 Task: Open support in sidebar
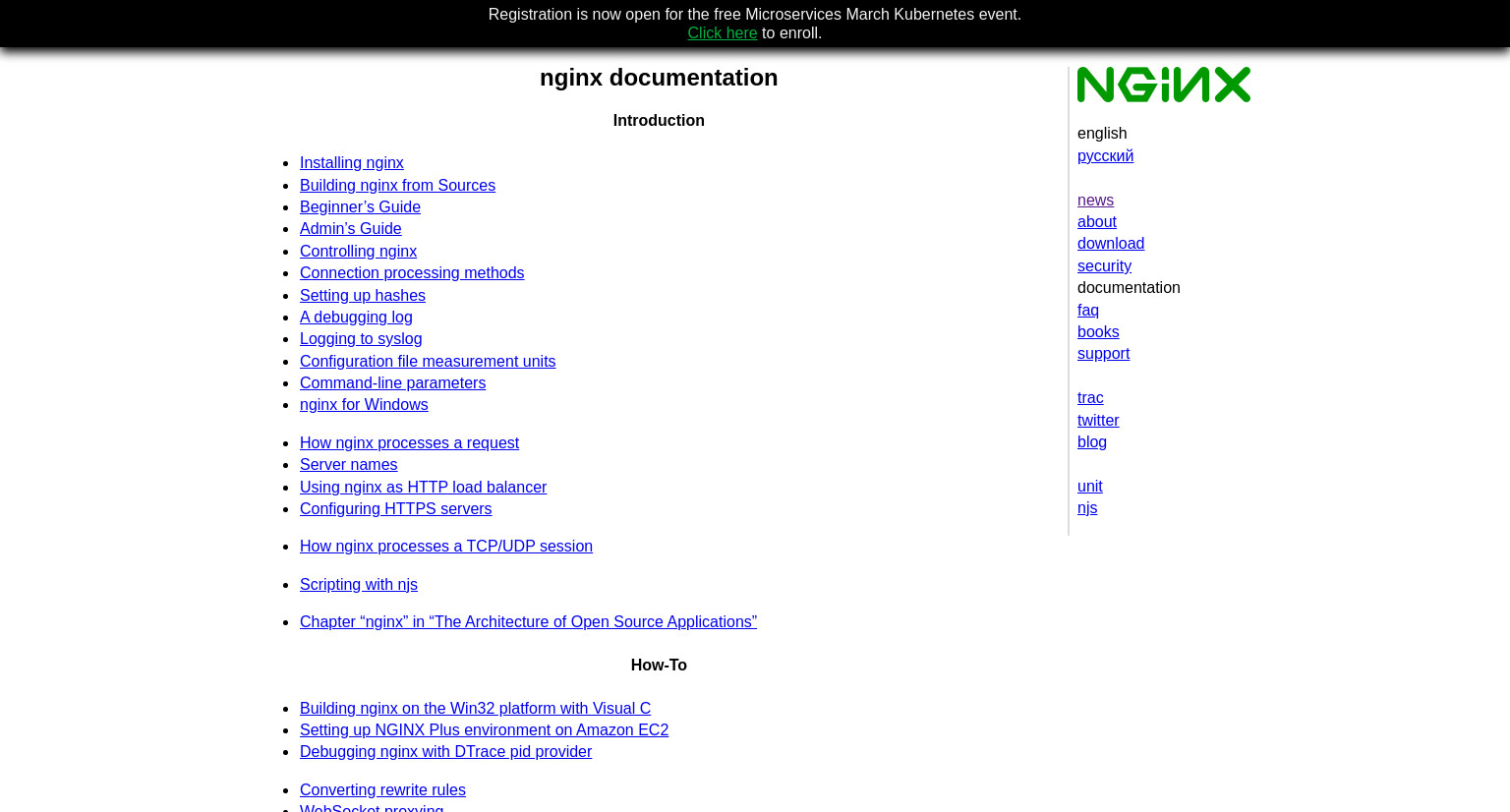pos(1103,354)
